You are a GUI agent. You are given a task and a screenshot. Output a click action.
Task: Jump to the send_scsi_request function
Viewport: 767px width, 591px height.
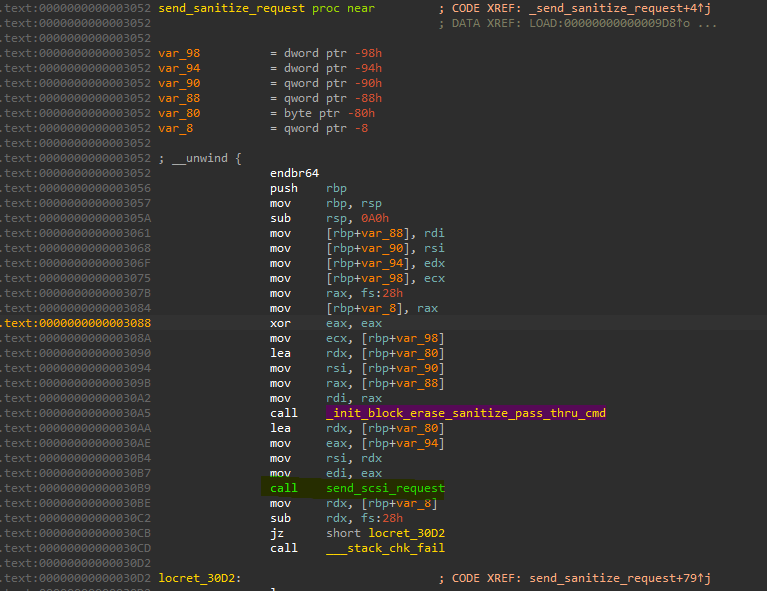[385, 488]
